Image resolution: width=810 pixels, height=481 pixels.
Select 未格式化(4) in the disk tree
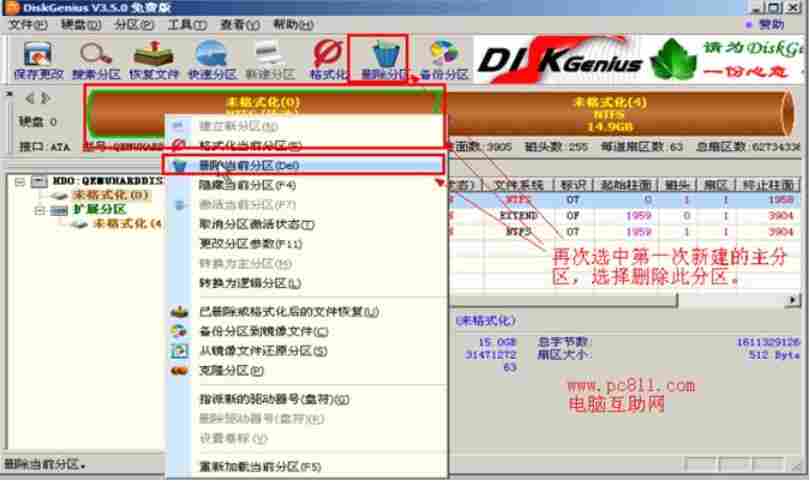128,224
